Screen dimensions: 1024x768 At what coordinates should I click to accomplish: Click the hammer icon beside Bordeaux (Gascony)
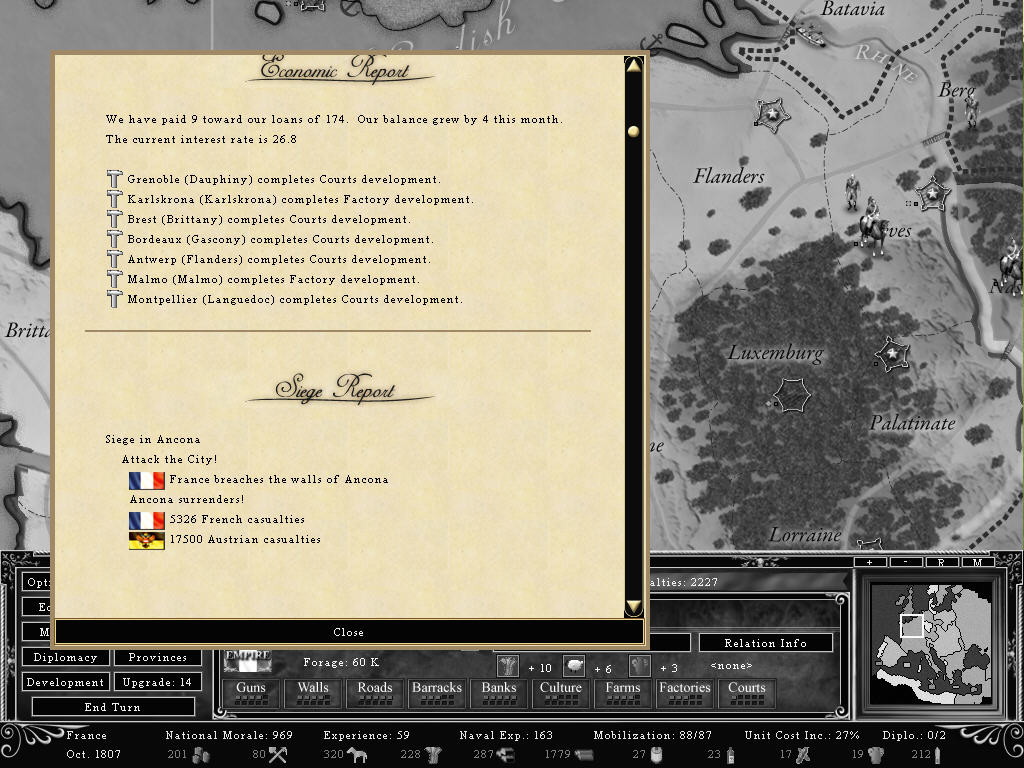coord(114,239)
